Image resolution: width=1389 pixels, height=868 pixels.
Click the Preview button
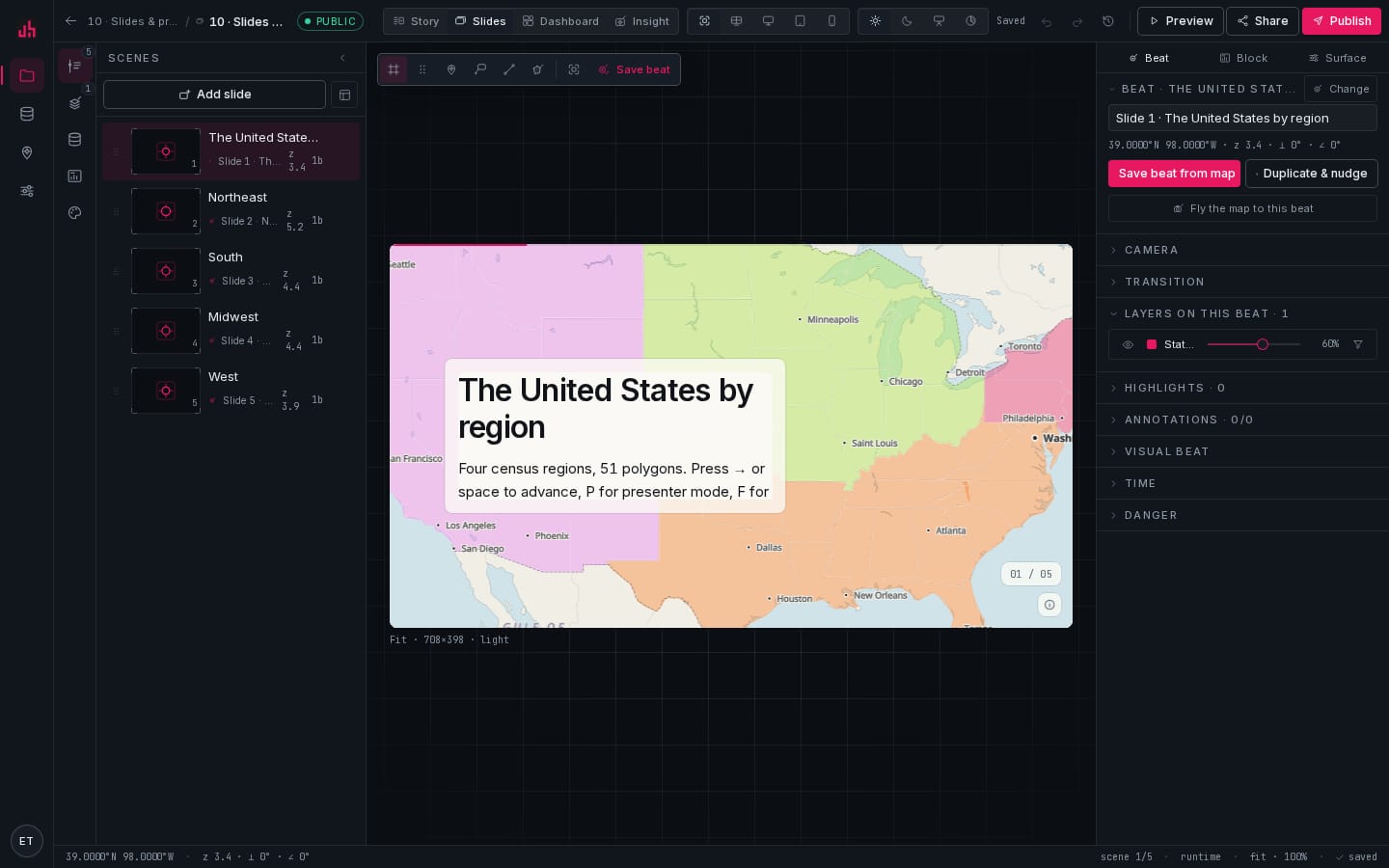coord(1181,21)
